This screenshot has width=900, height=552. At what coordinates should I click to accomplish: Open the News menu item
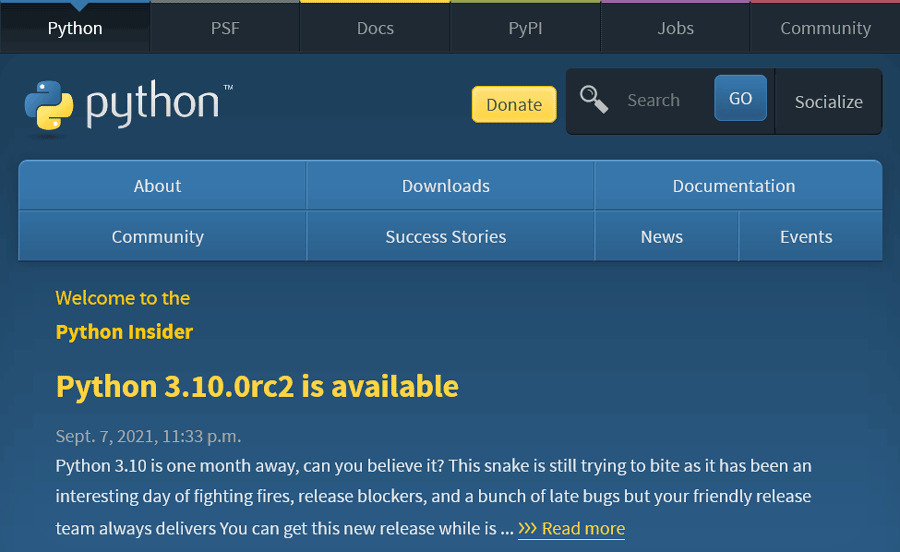point(666,236)
